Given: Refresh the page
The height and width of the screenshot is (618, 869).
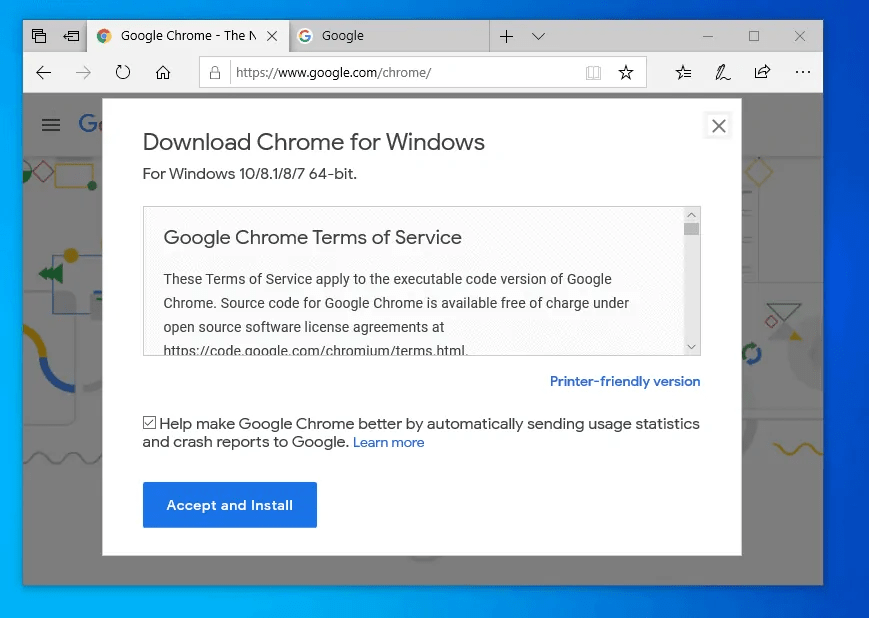Looking at the screenshot, I should click(x=123, y=73).
